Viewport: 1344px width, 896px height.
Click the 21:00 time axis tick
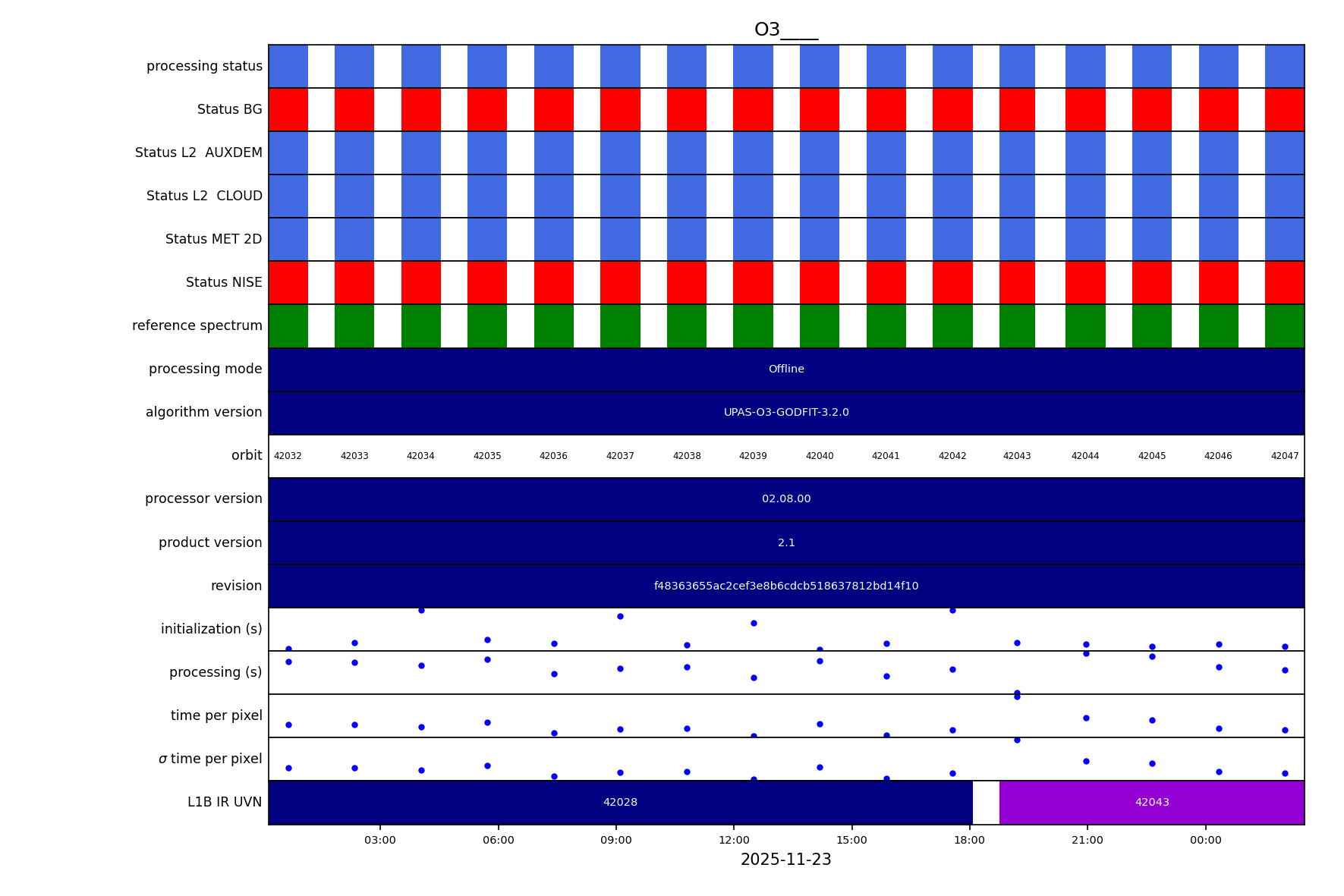pyautogui.click(x=1087, y=841)
